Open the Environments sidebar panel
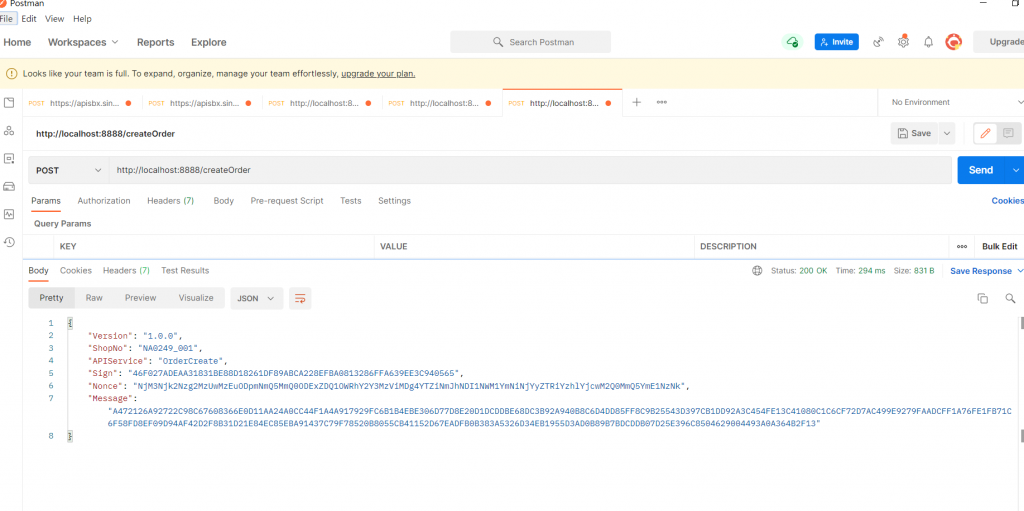This screenshot has height=511, width=1024. click(x=9, y=158)
